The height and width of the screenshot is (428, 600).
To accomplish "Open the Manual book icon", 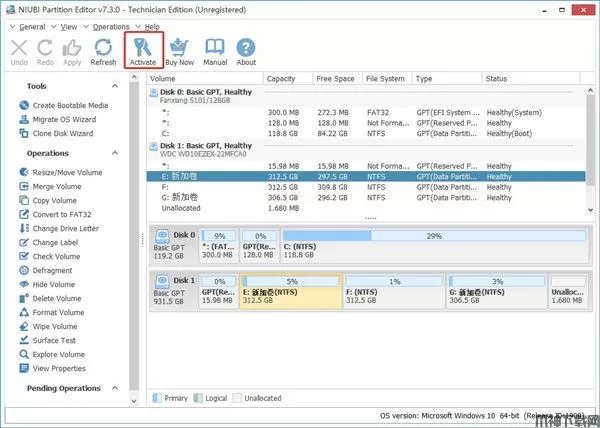I will coord(214,47).
